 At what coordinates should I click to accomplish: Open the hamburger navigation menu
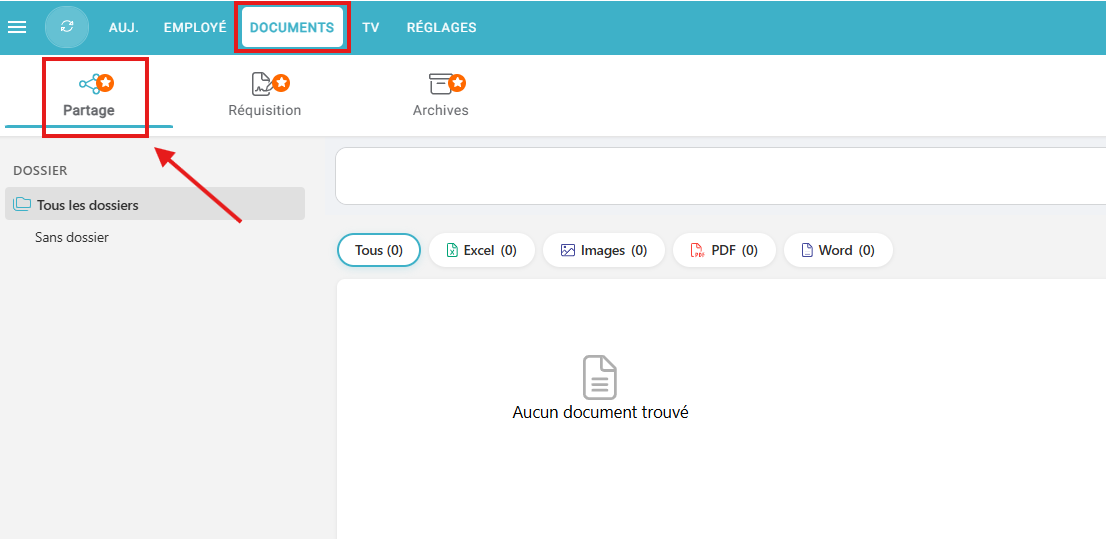[x=17, y=27]
